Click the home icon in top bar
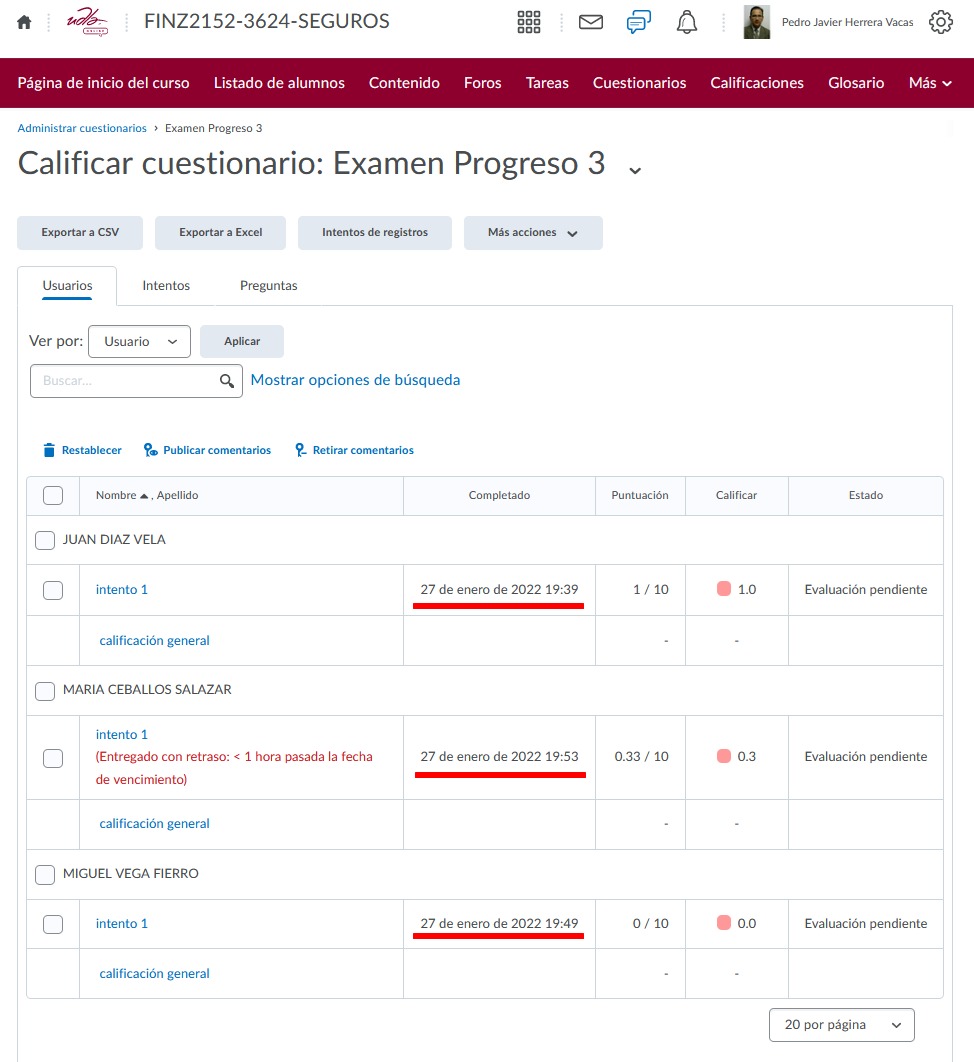The width and height of the screenshot is (974, 1062). [x=25, y=22]
